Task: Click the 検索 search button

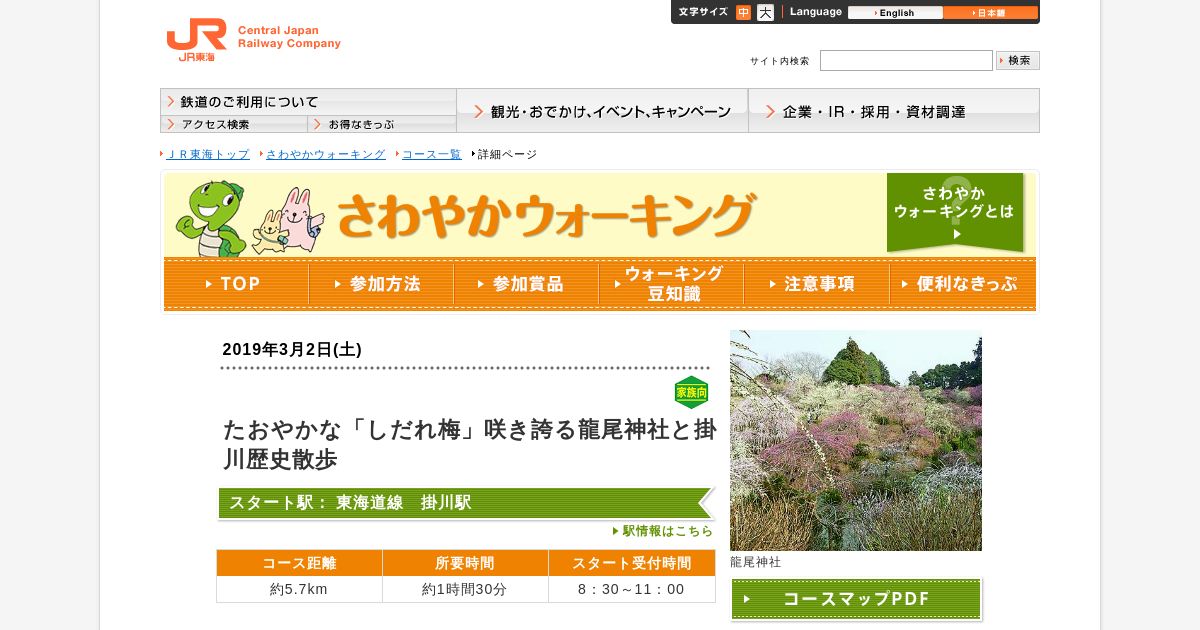Action: pos(1018,60)
